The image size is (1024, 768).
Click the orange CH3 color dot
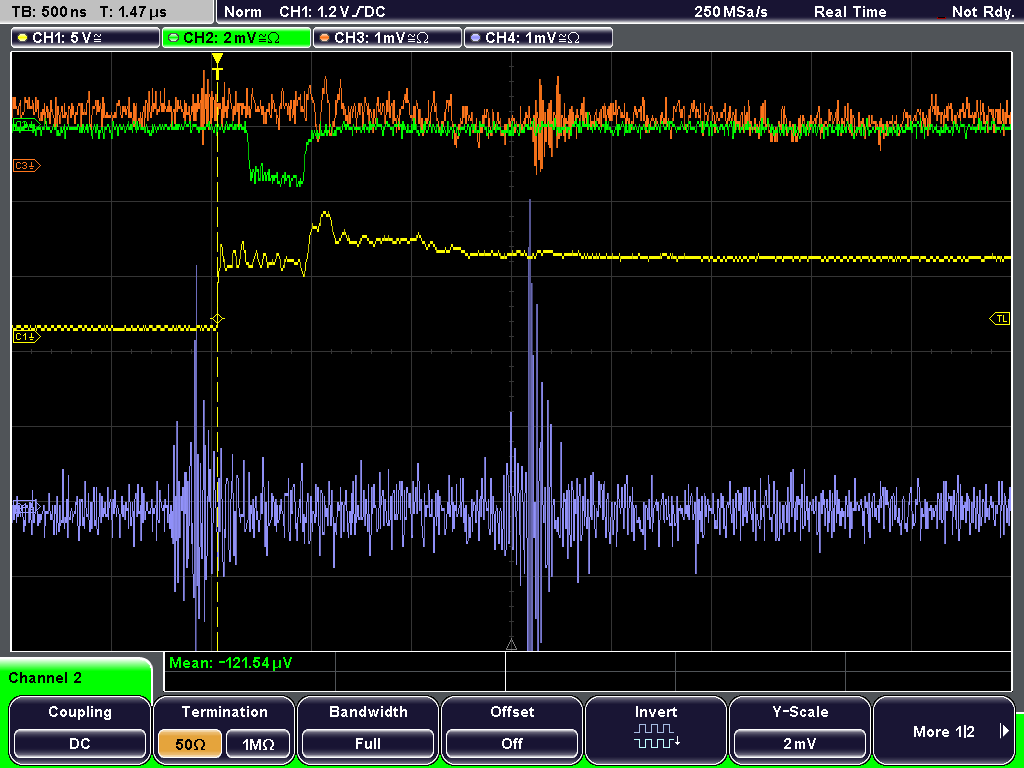[325, 38]
